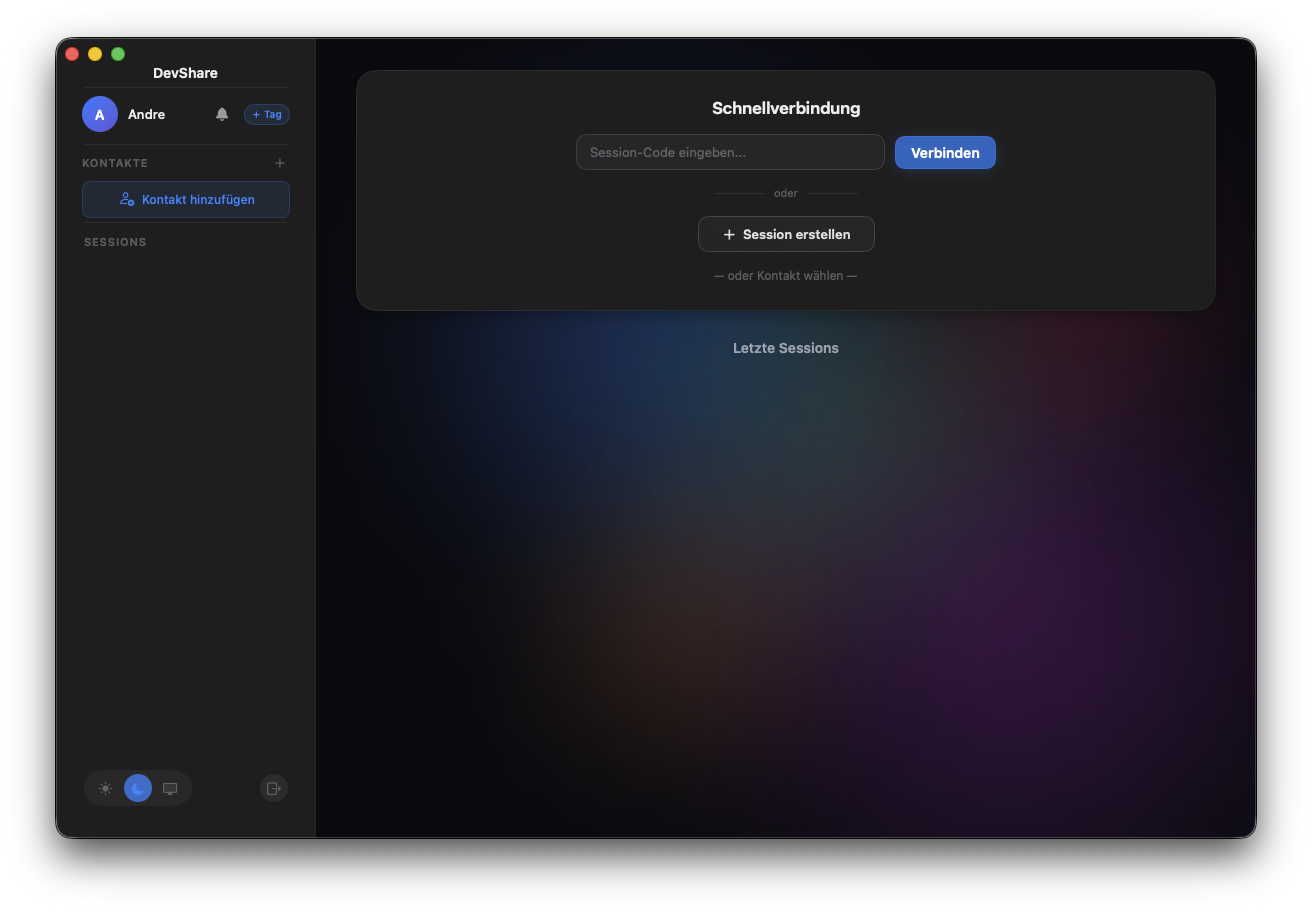Click the plus icon inside Session erstellen
Image resolution: width=1312 pixels, height=912 pixels.
(x=728, y=234)
